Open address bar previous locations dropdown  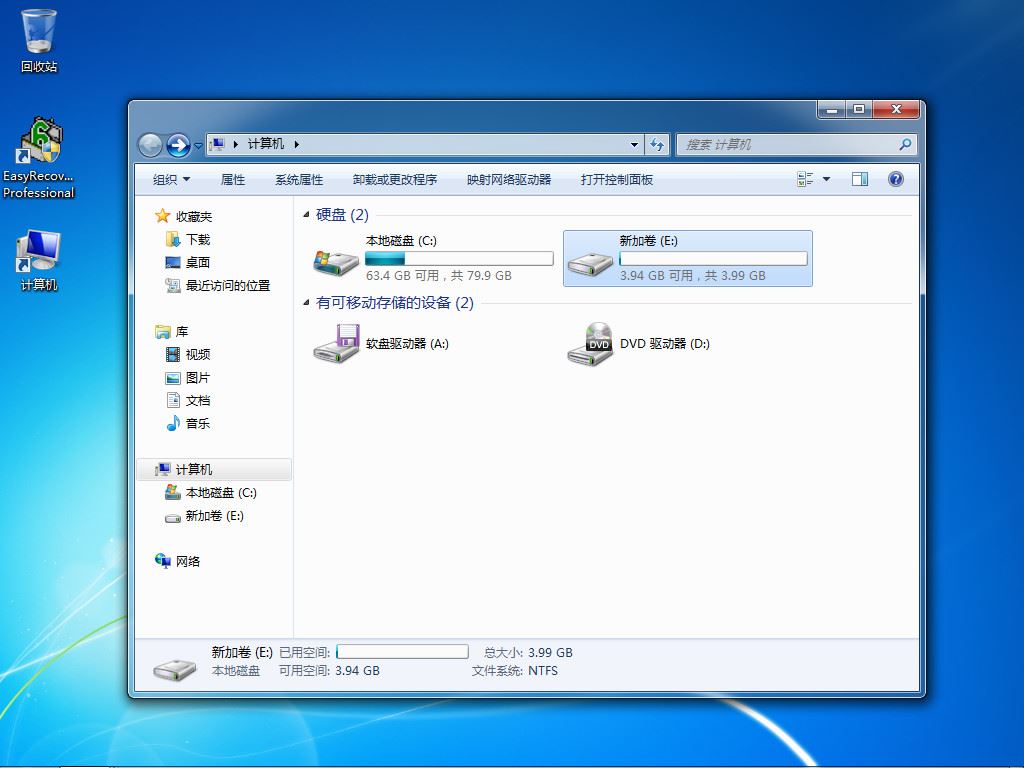633,144
